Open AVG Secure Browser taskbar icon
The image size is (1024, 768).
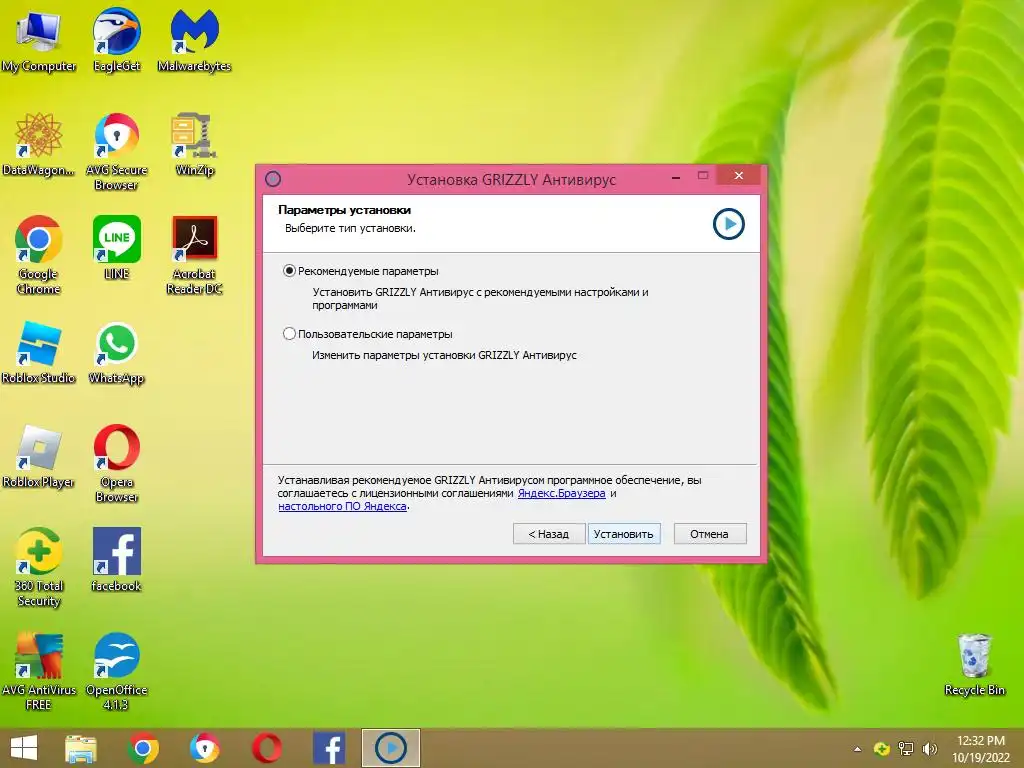(205, 748)
